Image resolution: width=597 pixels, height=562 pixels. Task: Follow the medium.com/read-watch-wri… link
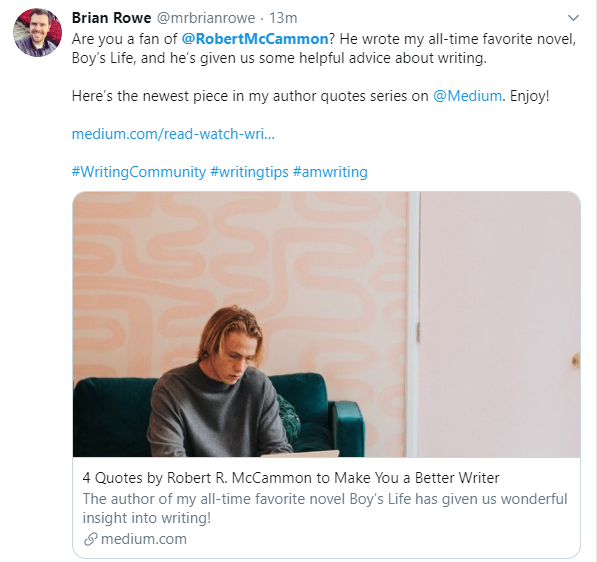pos(173,134)
